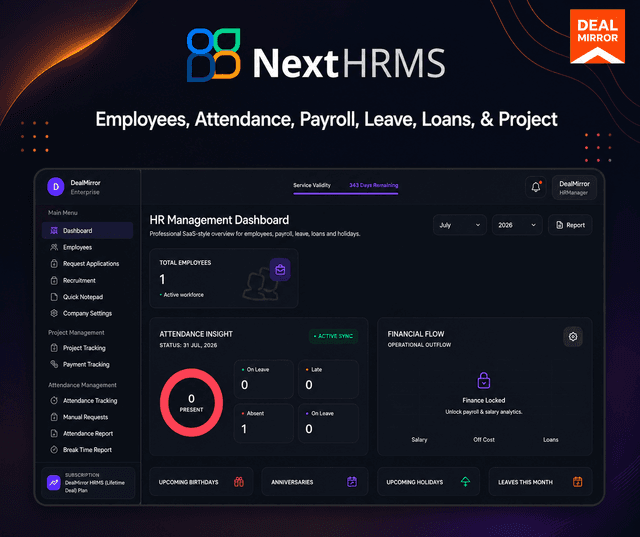Click the Employees people icon
Image resolution: width=640 pixels, height=537 pixels.
coord(53,247)
